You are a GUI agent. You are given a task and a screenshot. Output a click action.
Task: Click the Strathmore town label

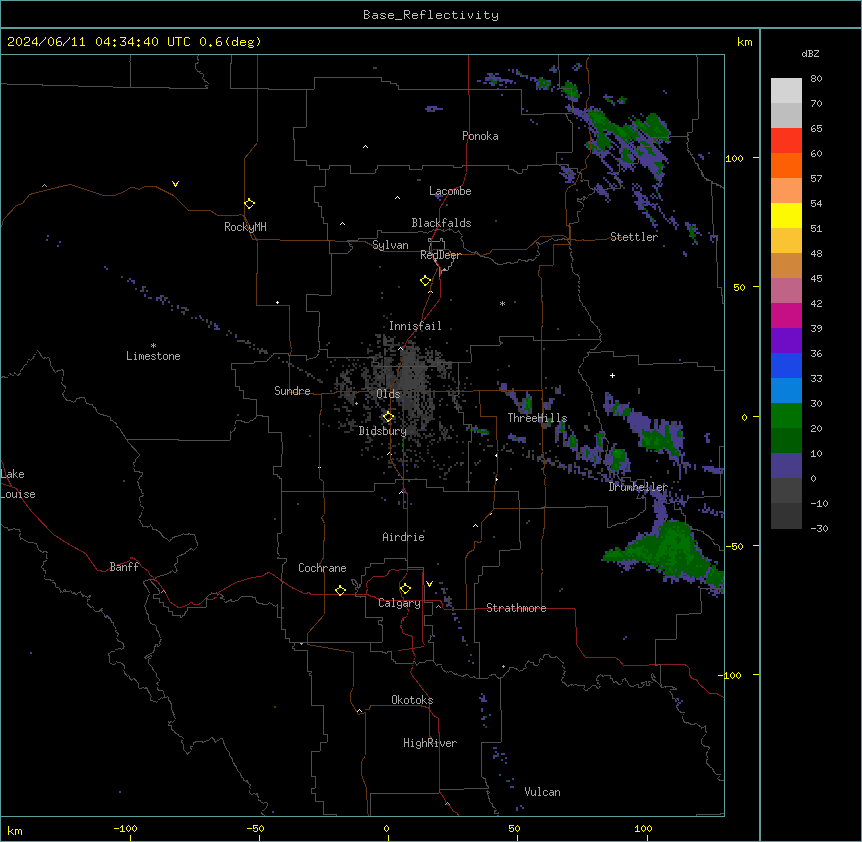click(x=516, y=608)
